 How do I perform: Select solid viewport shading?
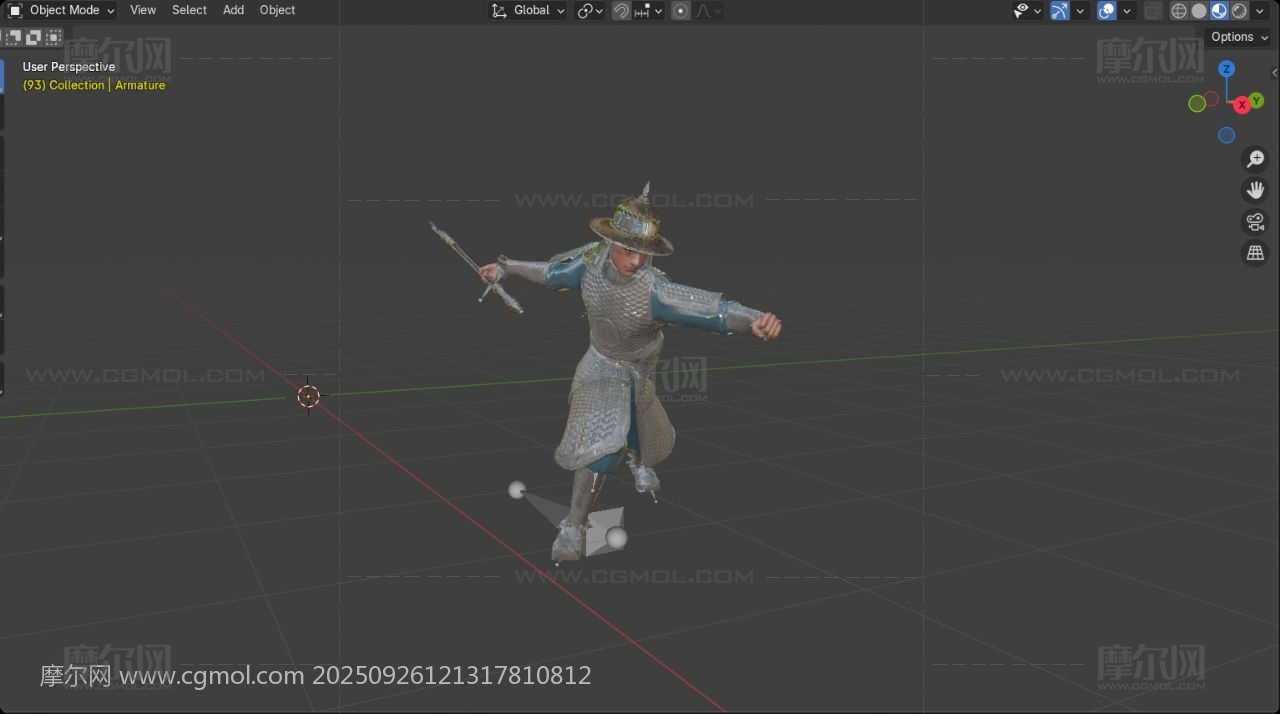[x=1199, y=11]
